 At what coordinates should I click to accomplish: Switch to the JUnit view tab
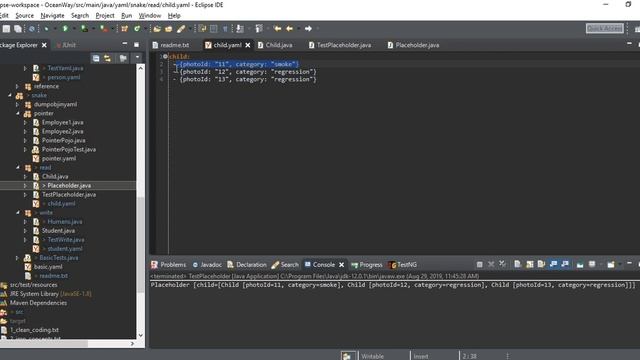[66, 45]
